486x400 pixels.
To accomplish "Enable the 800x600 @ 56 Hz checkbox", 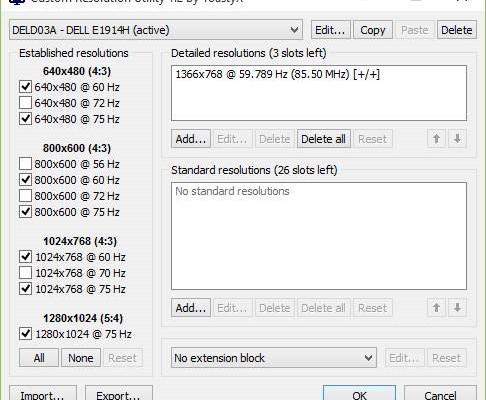I will pos(25,164).
